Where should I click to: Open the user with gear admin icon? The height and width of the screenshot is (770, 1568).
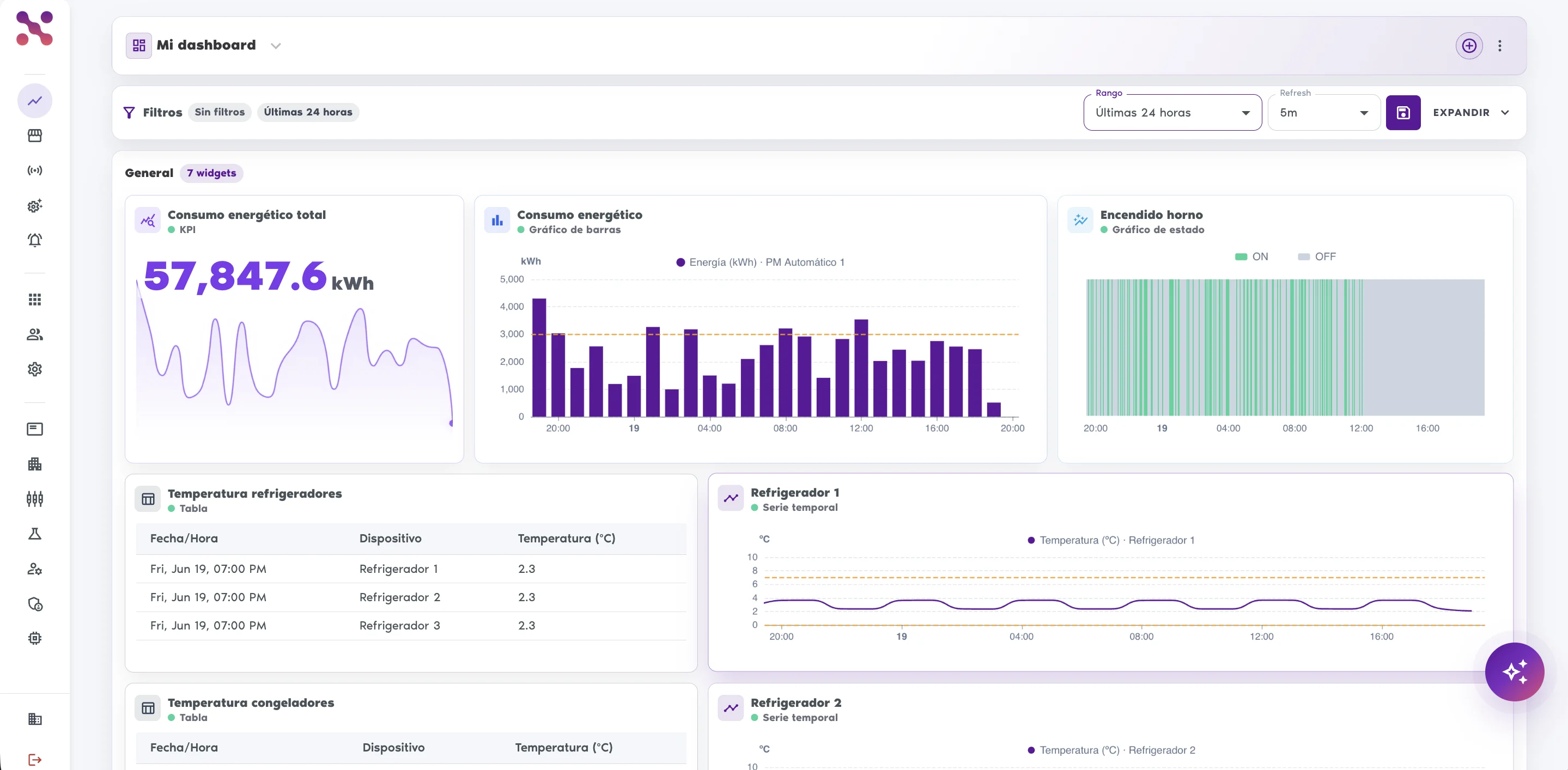(x=35, y=569)
